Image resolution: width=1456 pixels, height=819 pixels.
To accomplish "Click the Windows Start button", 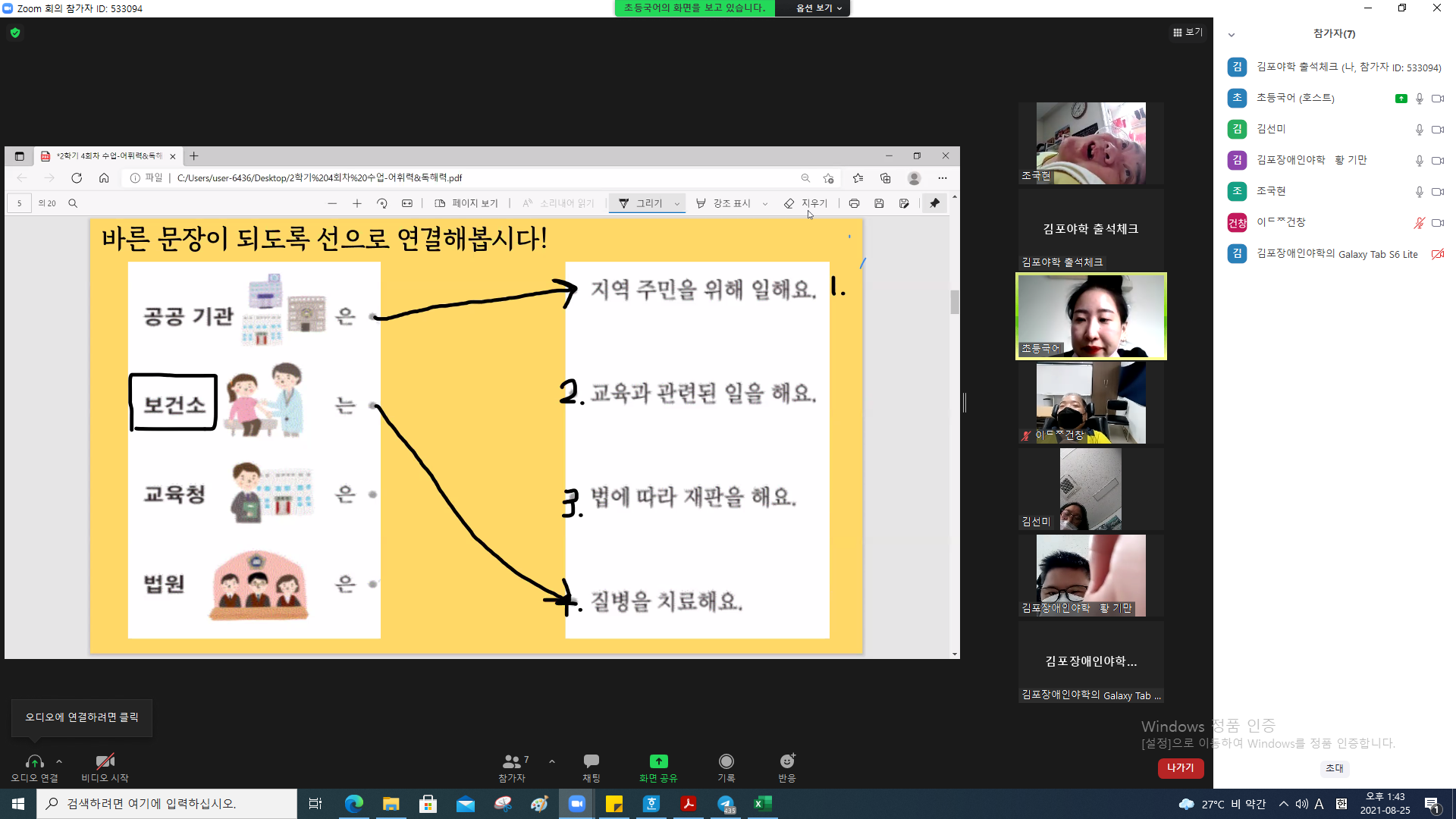I will pyautogui.click(x=18, y=804).
